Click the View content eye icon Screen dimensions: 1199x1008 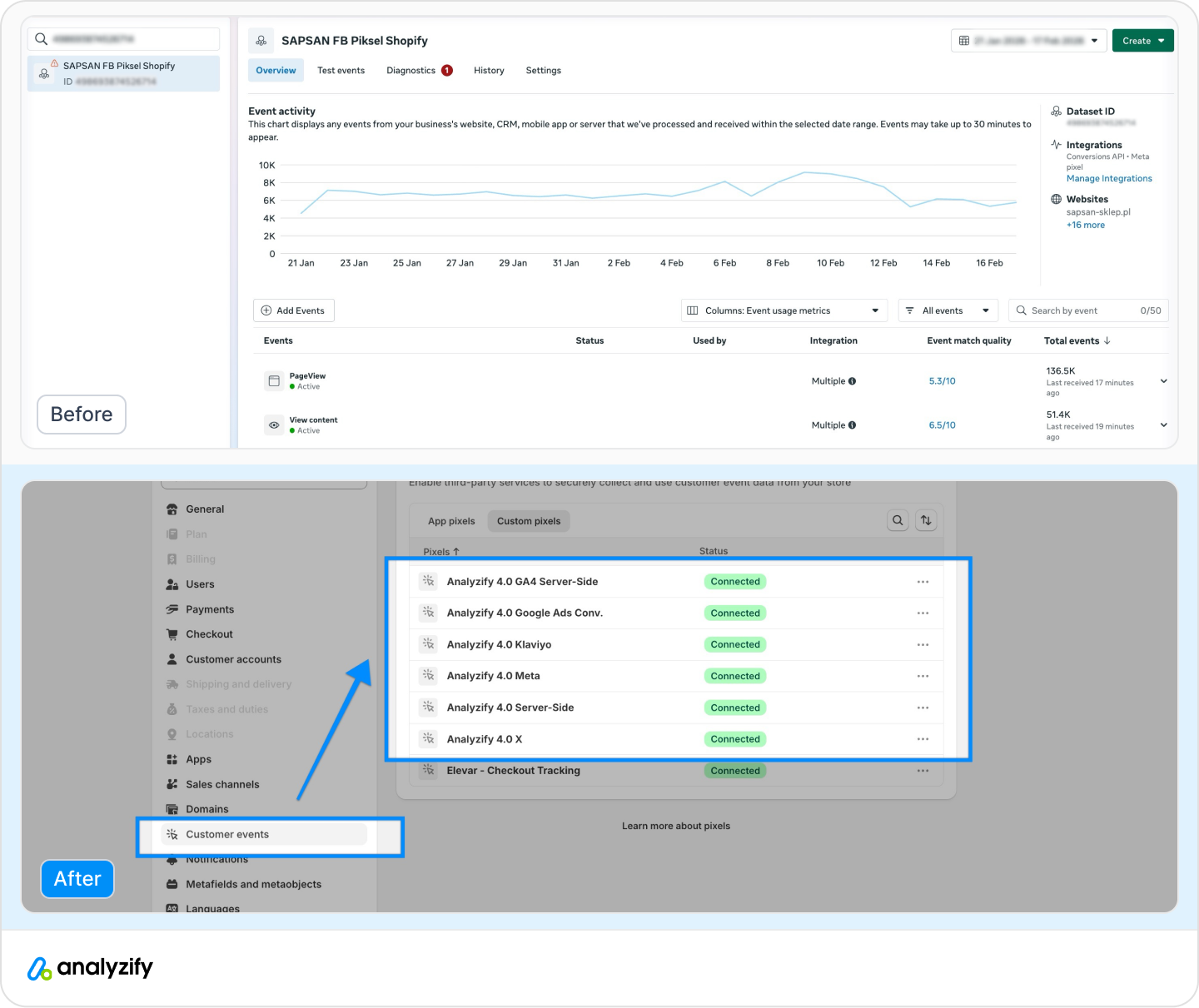[274, 425]
